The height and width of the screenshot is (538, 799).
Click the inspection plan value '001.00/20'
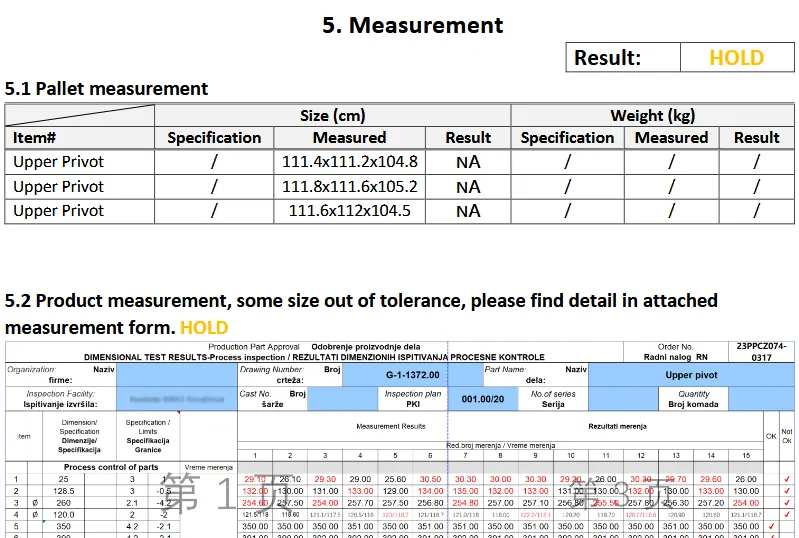click(x=483, y=399)
